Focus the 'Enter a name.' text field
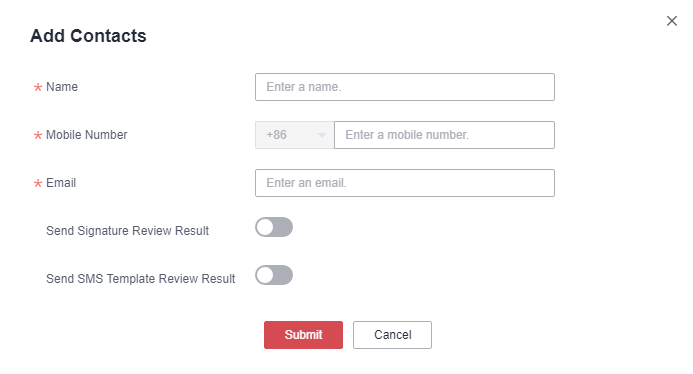This screenshot has width=693, height=374. click(404, 87)
